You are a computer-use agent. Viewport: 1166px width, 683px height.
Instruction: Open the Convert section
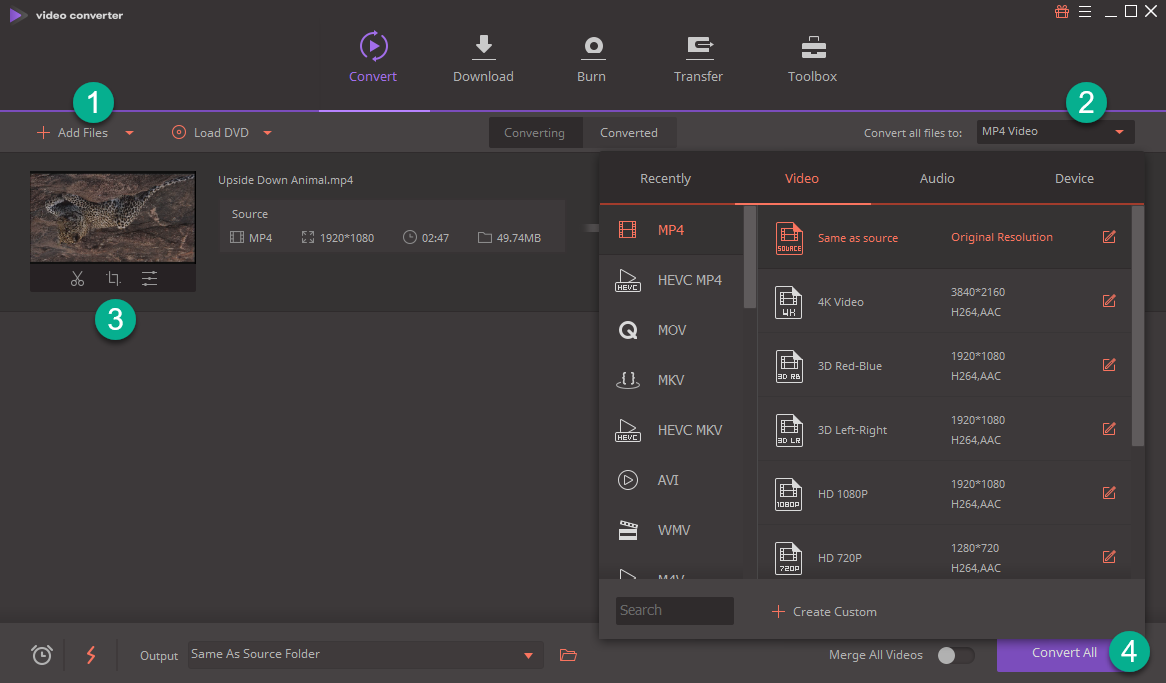point(373,58)
